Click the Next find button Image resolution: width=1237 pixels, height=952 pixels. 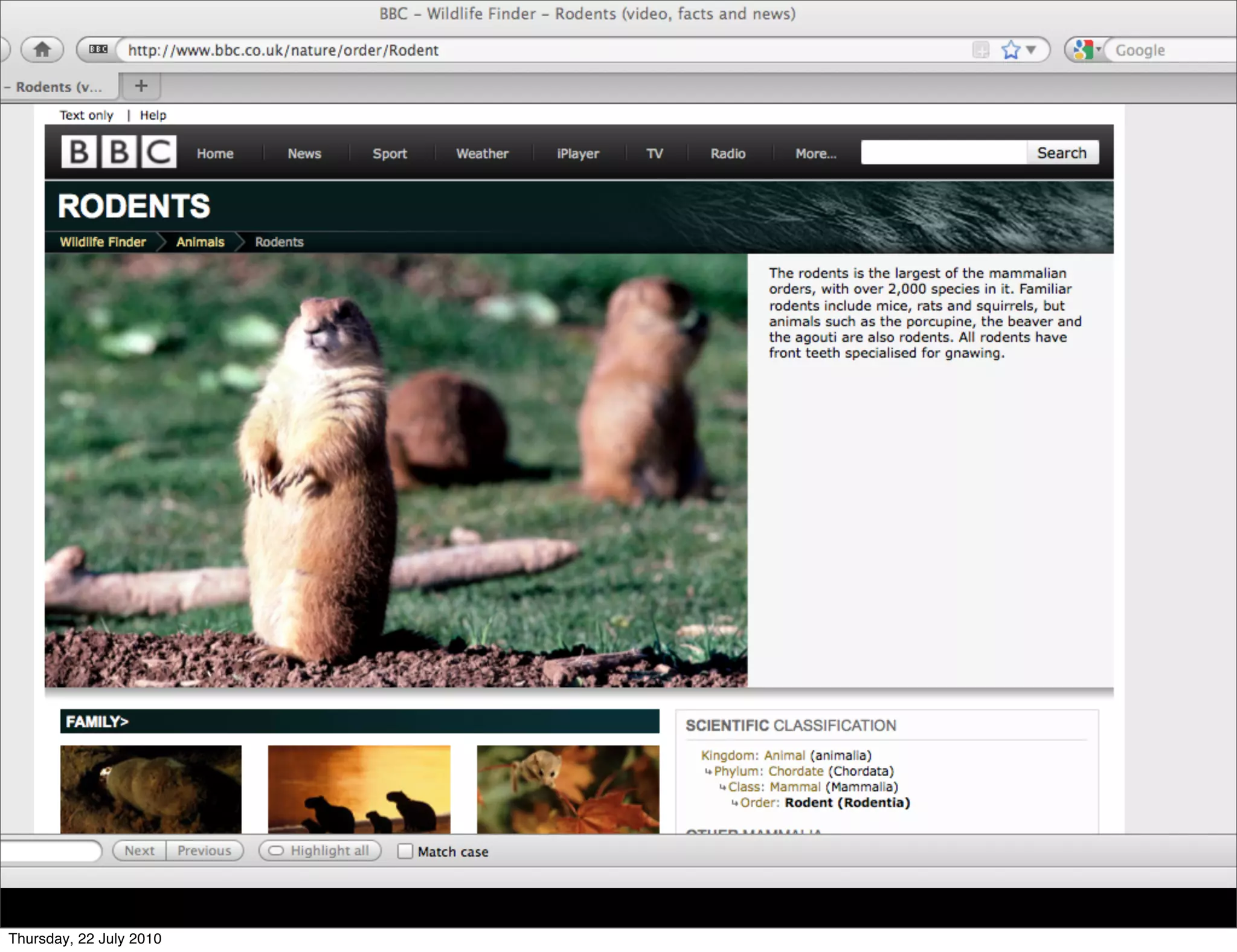pyautogui.click(x=140, y=851)
